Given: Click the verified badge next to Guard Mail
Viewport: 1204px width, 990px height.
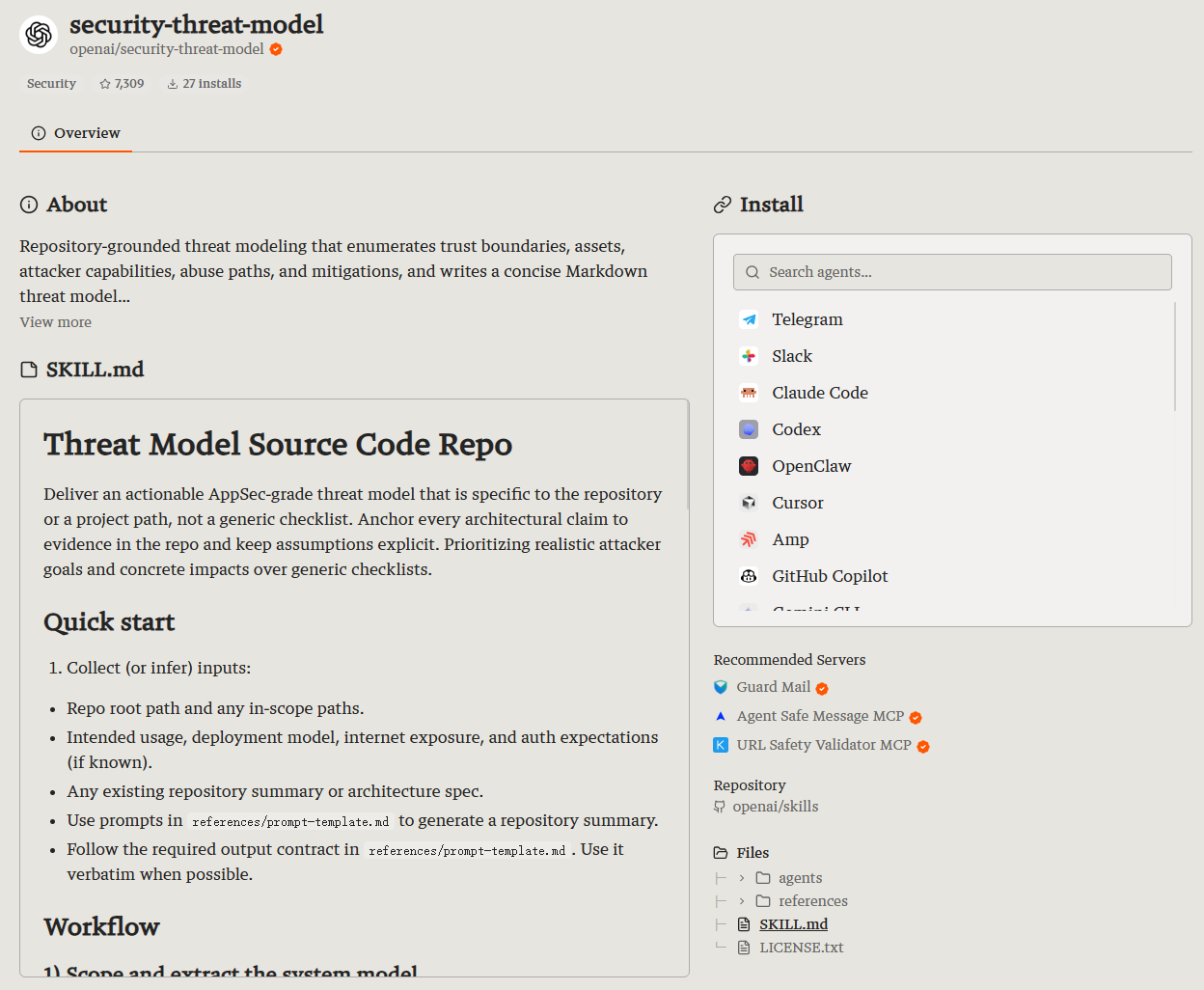Looking at the screenshot, I should click(x=822, y=689).
